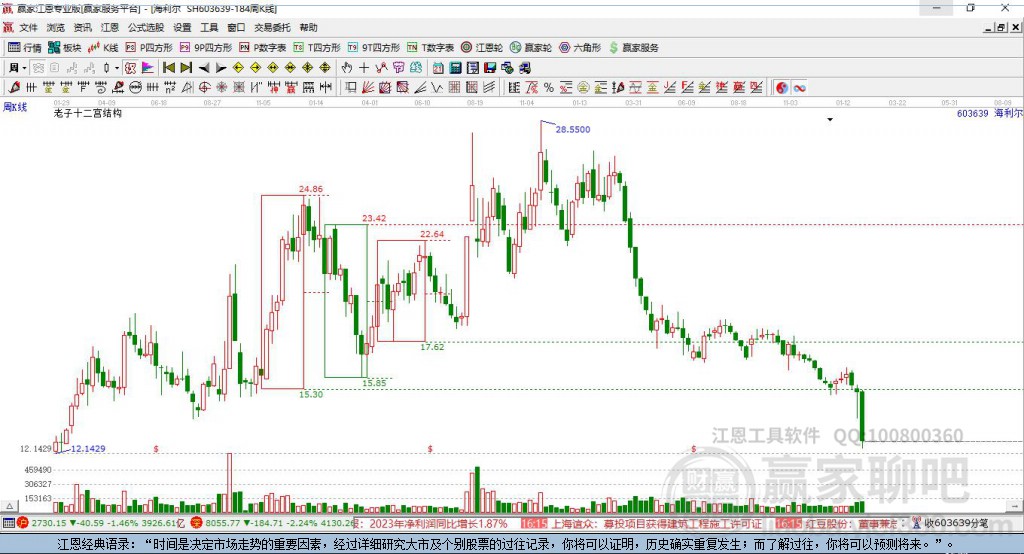Click the volume pane up-arrow button
Screen dimensions: 1024x554
[9, 506]
